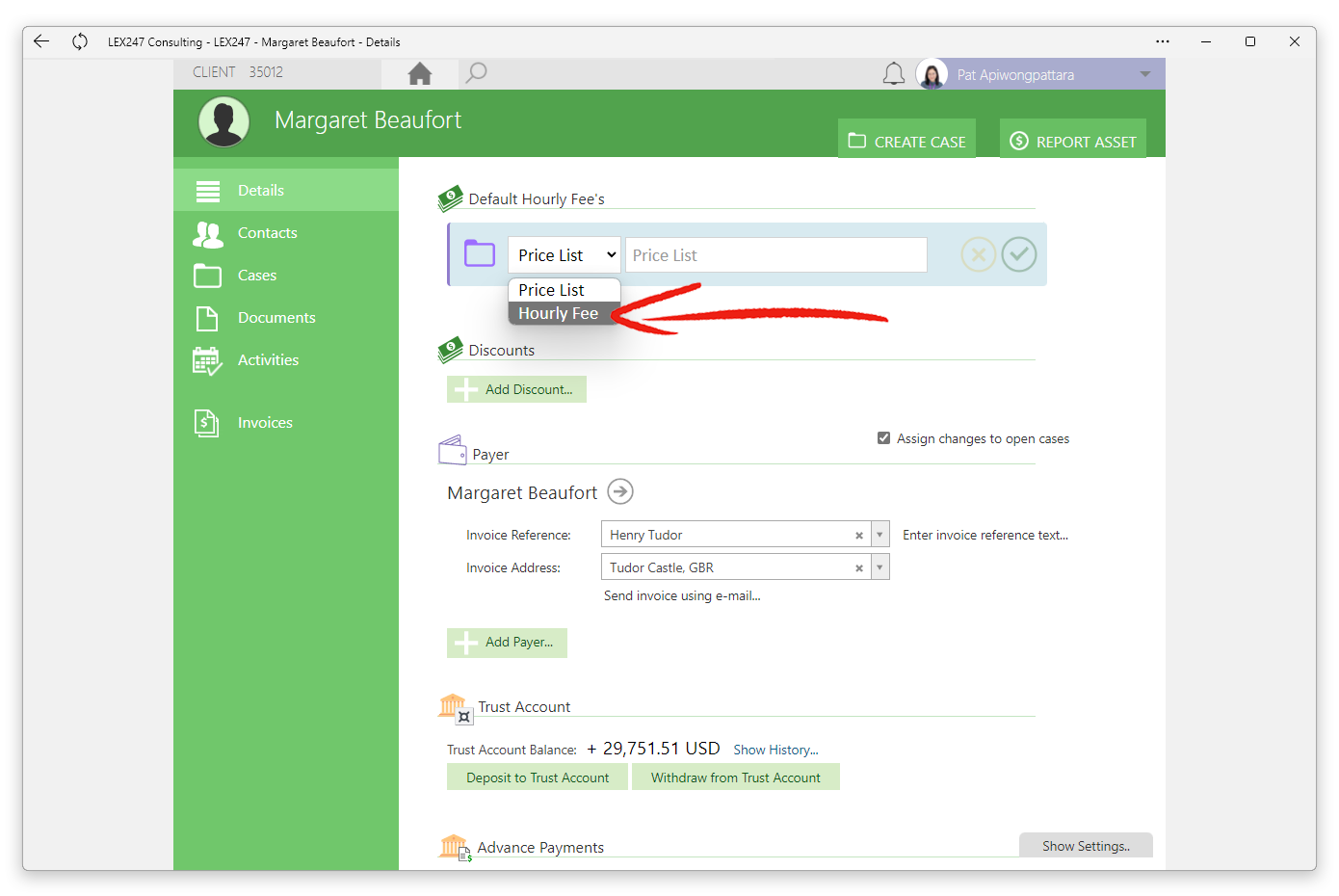1339x896 pixels.
Task: Focus the Price List text field
Action: click(x=776, y=255)
